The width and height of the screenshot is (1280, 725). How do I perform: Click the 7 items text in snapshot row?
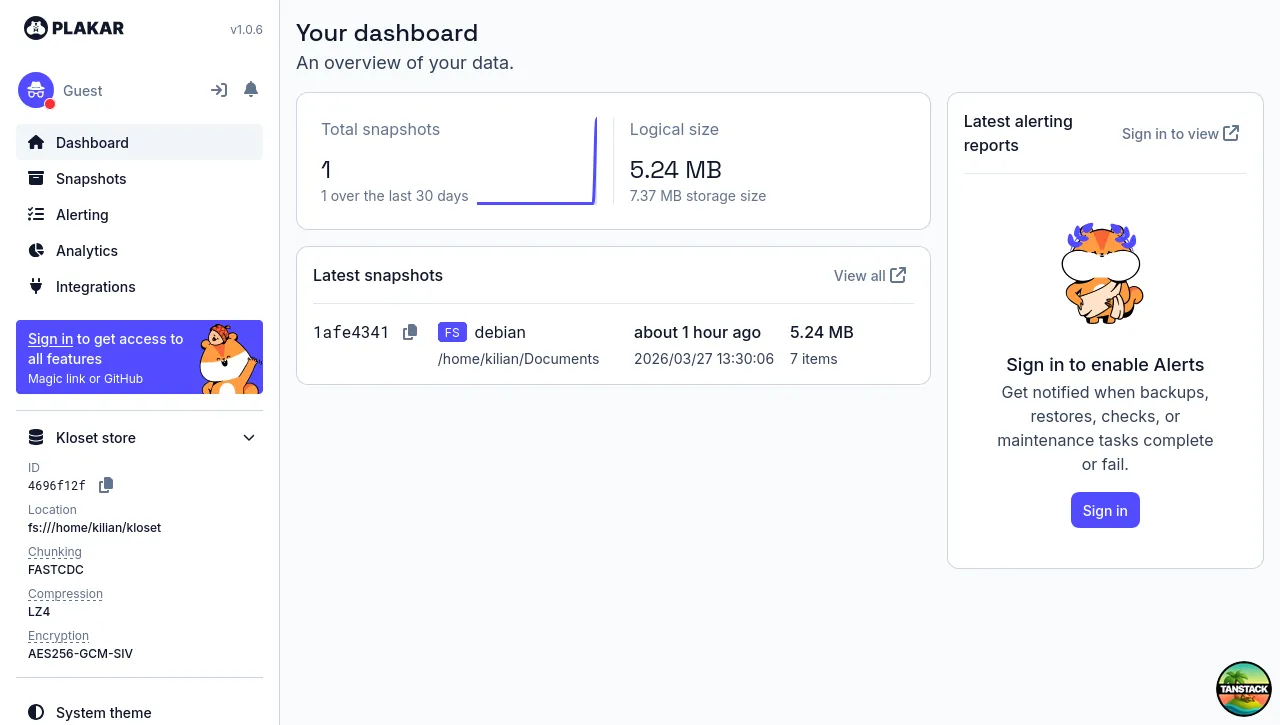[814, 358]
